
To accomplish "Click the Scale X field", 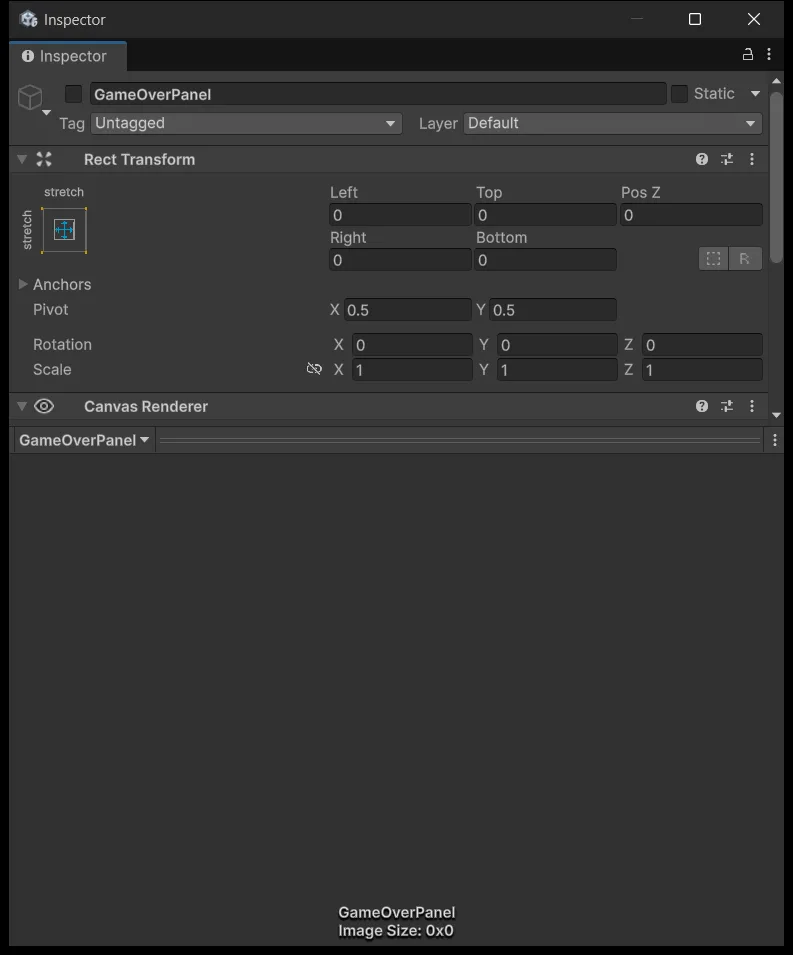I will (x=412, y=370).
